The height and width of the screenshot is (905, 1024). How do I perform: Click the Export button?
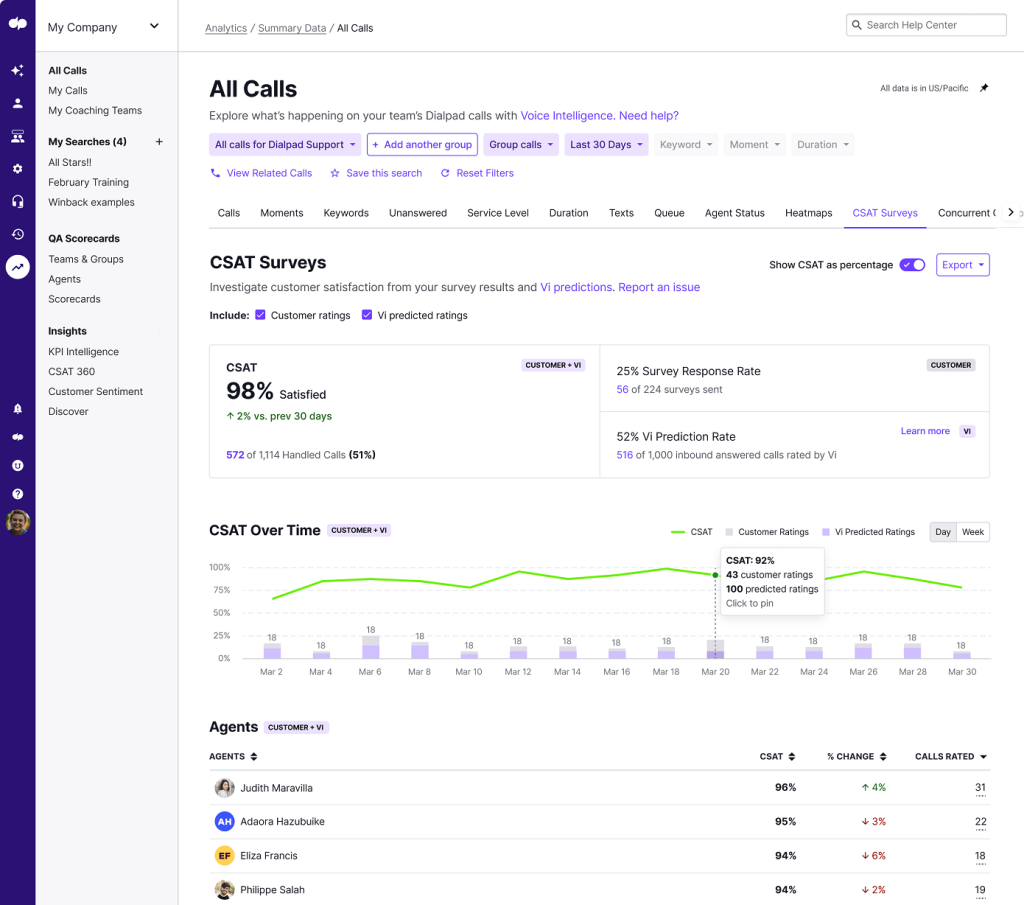[x=962, y=264]
